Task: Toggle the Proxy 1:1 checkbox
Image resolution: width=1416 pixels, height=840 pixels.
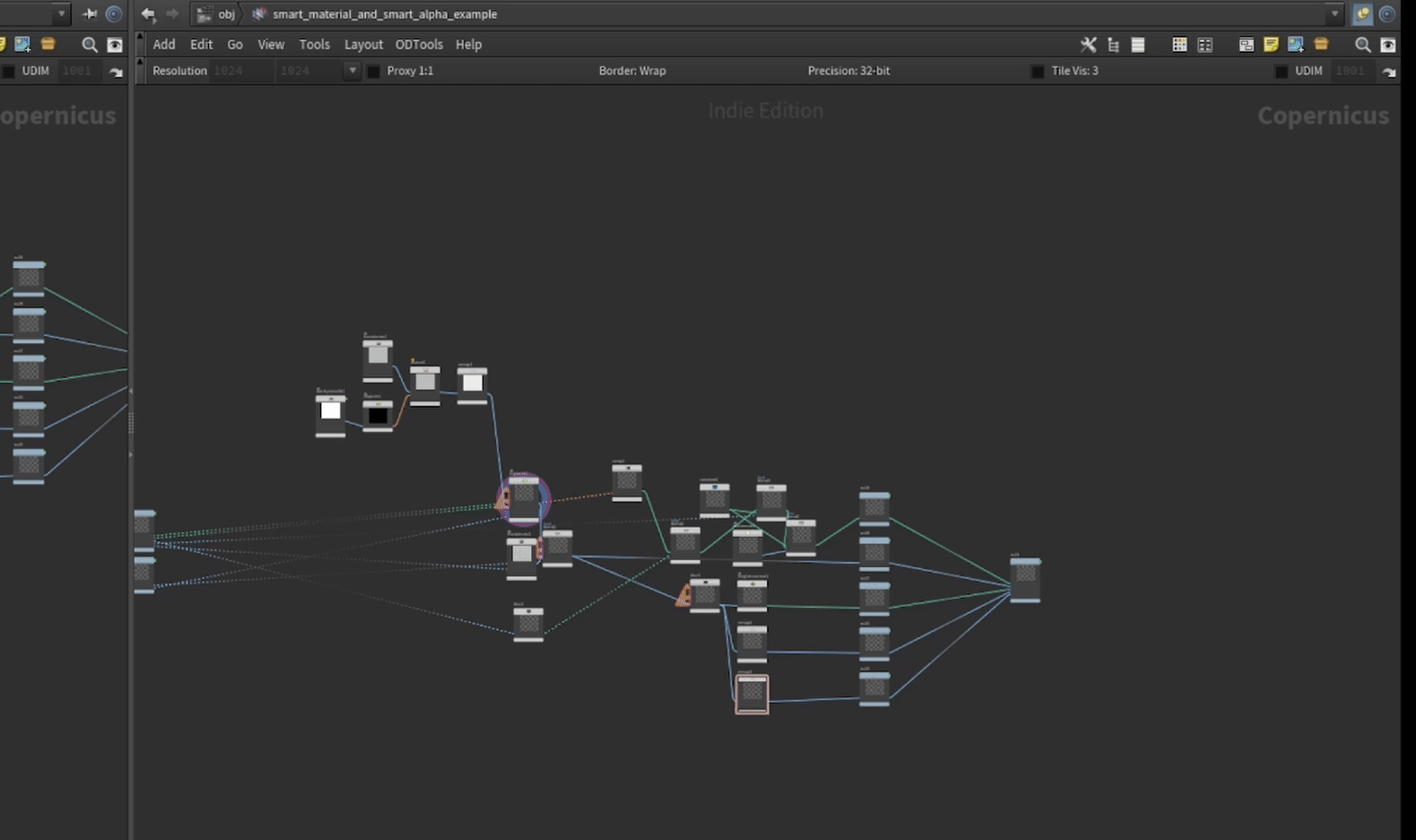Action: coord(374,71)
